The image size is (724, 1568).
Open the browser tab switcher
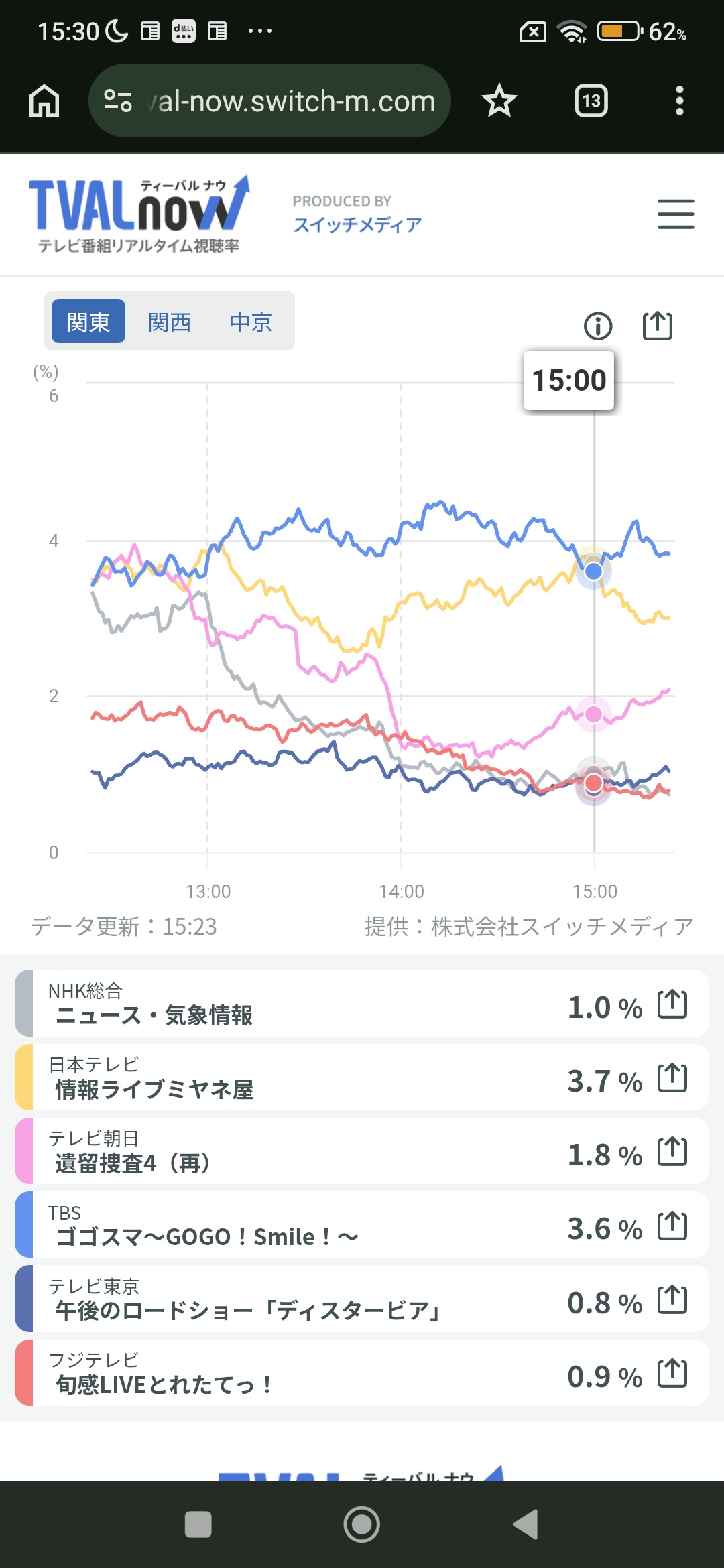[x=591, y=101]
